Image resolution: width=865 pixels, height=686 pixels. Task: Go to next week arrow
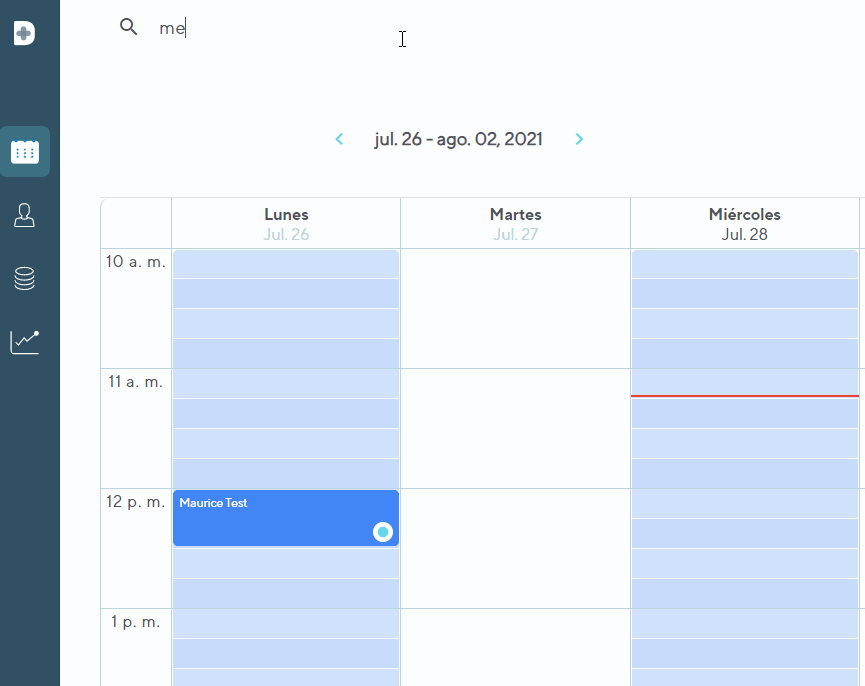579,139
